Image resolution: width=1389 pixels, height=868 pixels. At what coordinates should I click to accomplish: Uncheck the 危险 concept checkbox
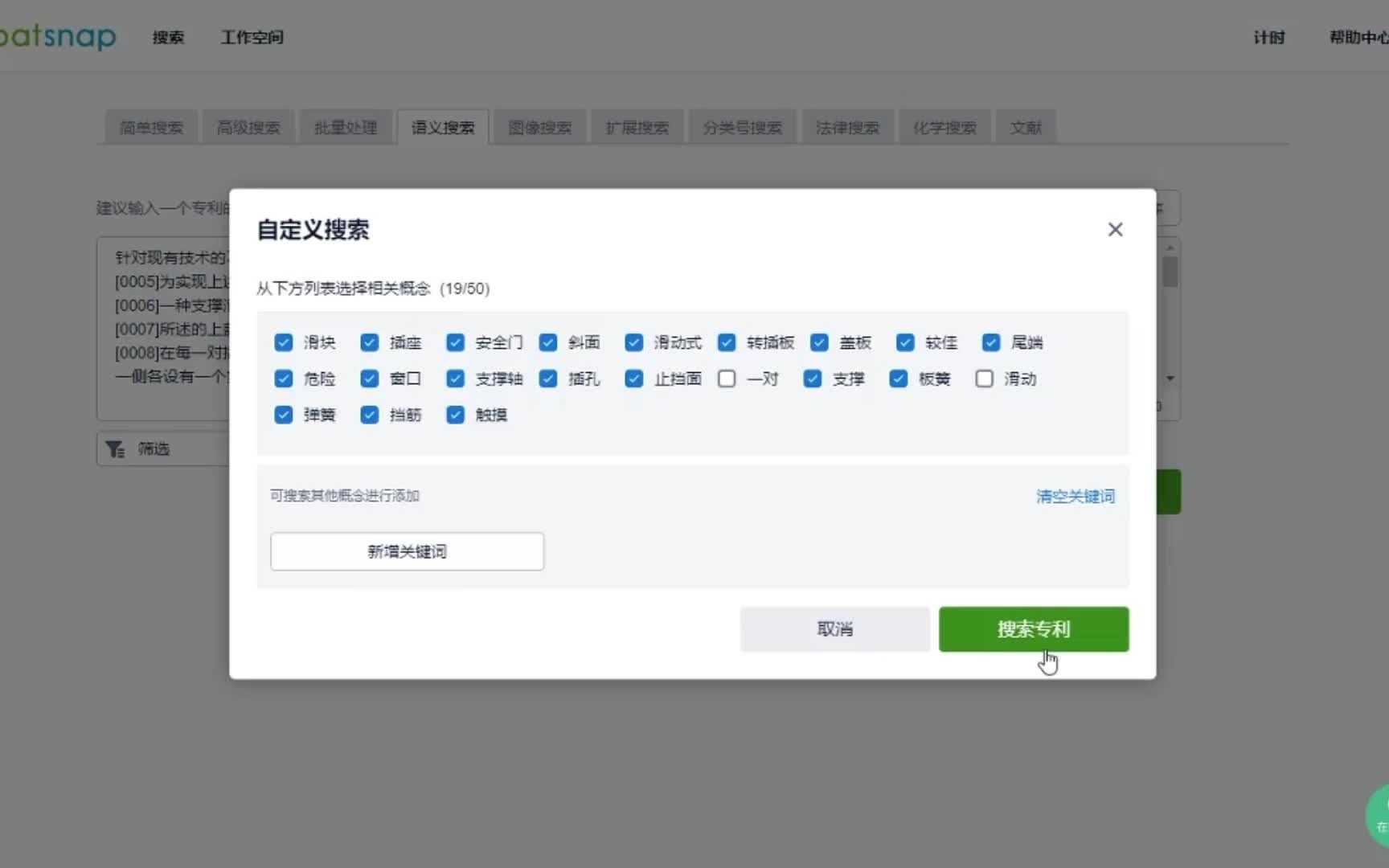click(x=284, y=379)
